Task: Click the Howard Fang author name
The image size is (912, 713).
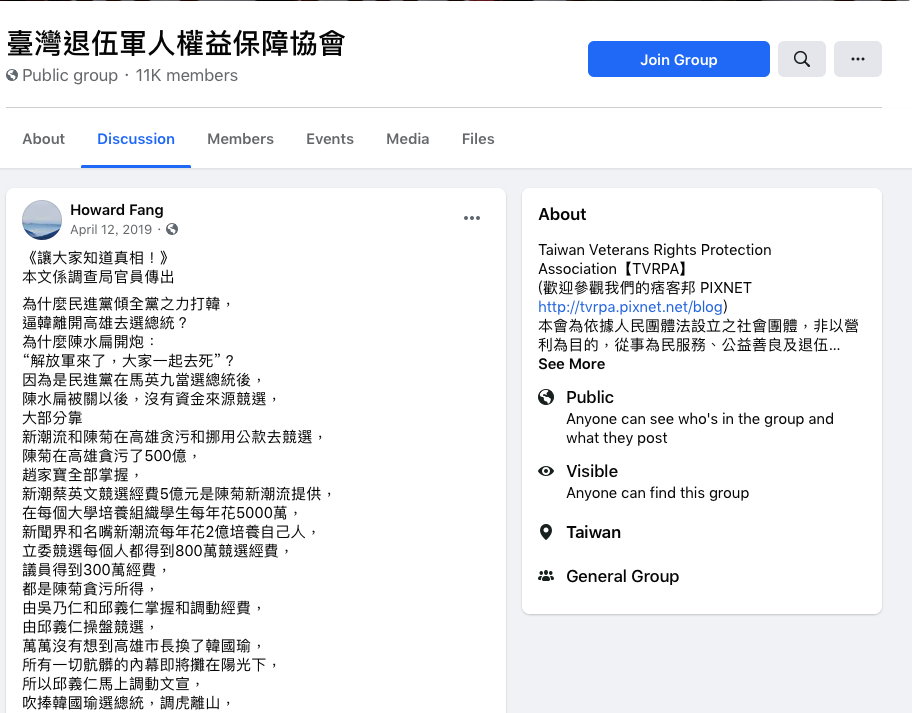Action: (117, 210)
